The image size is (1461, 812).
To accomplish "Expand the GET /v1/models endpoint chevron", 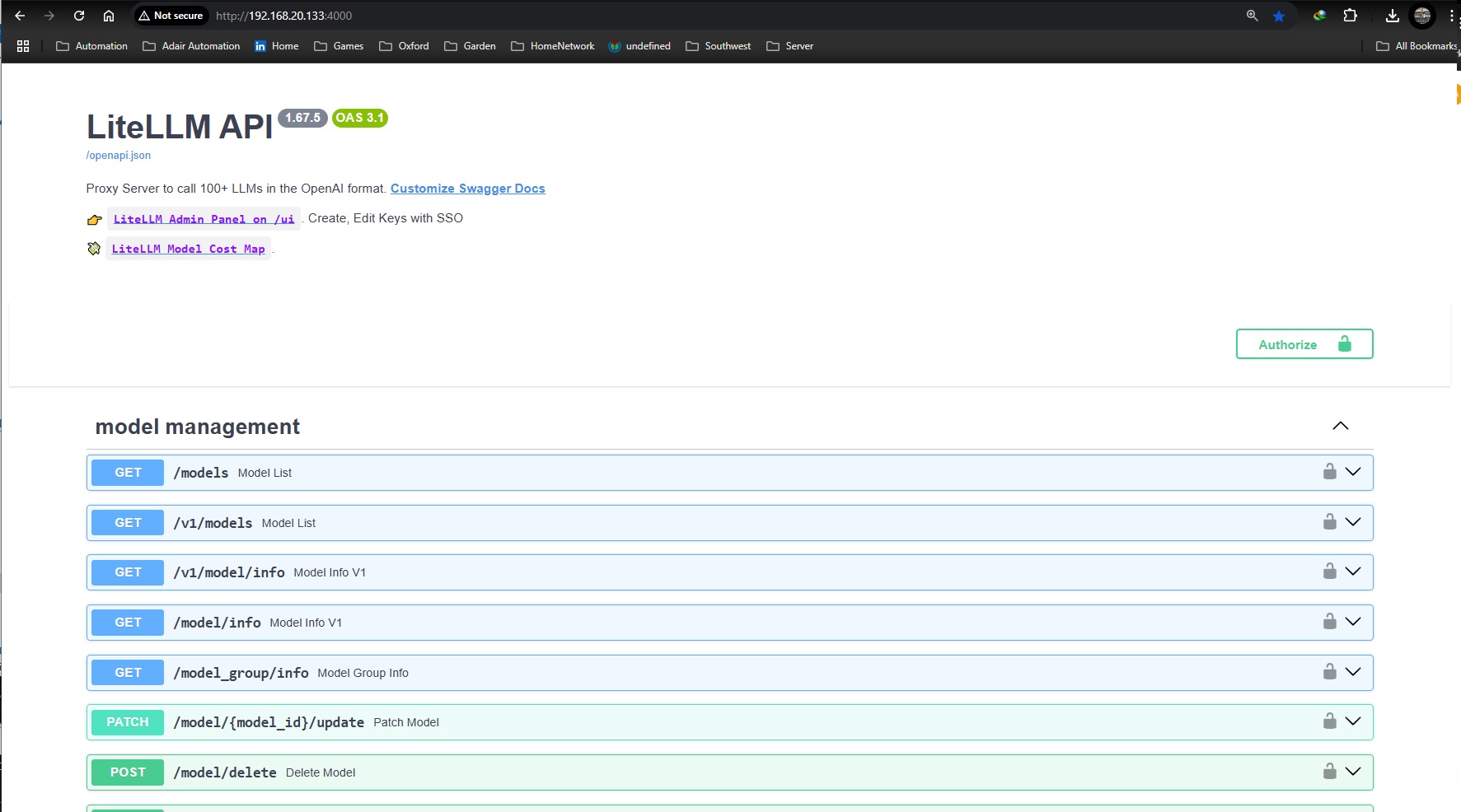I will (x=1353, y=522).
